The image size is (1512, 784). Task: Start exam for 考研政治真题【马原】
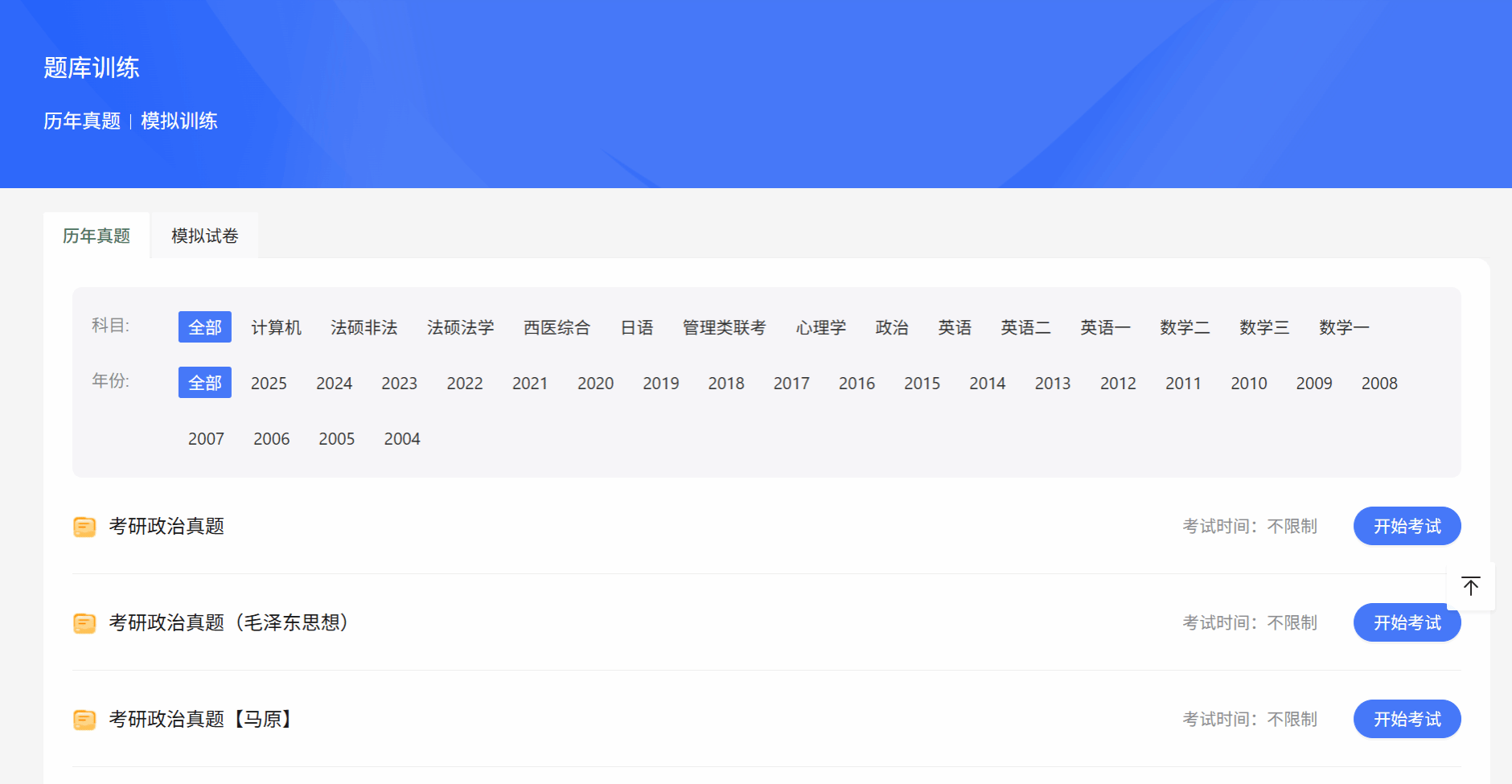1407,719
